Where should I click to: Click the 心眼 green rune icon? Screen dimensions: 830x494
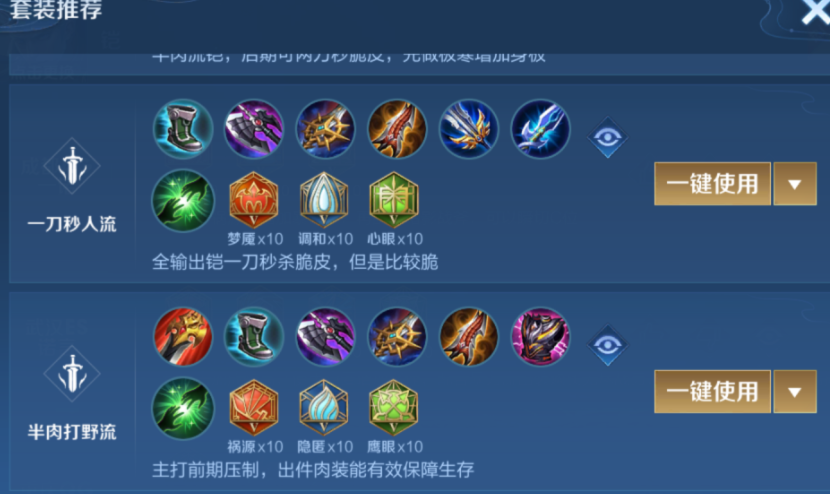(394, 200)
